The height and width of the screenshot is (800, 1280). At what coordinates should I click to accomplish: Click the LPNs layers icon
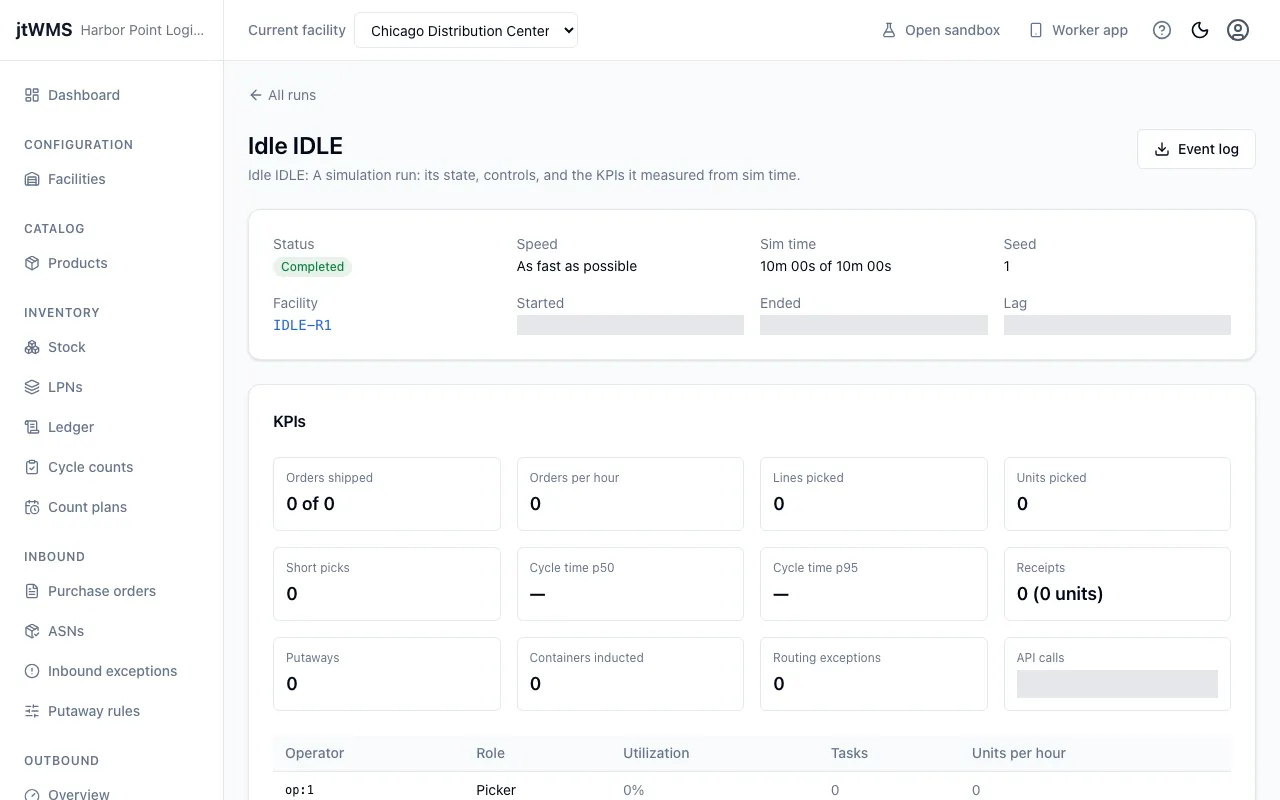coord(32,387)
